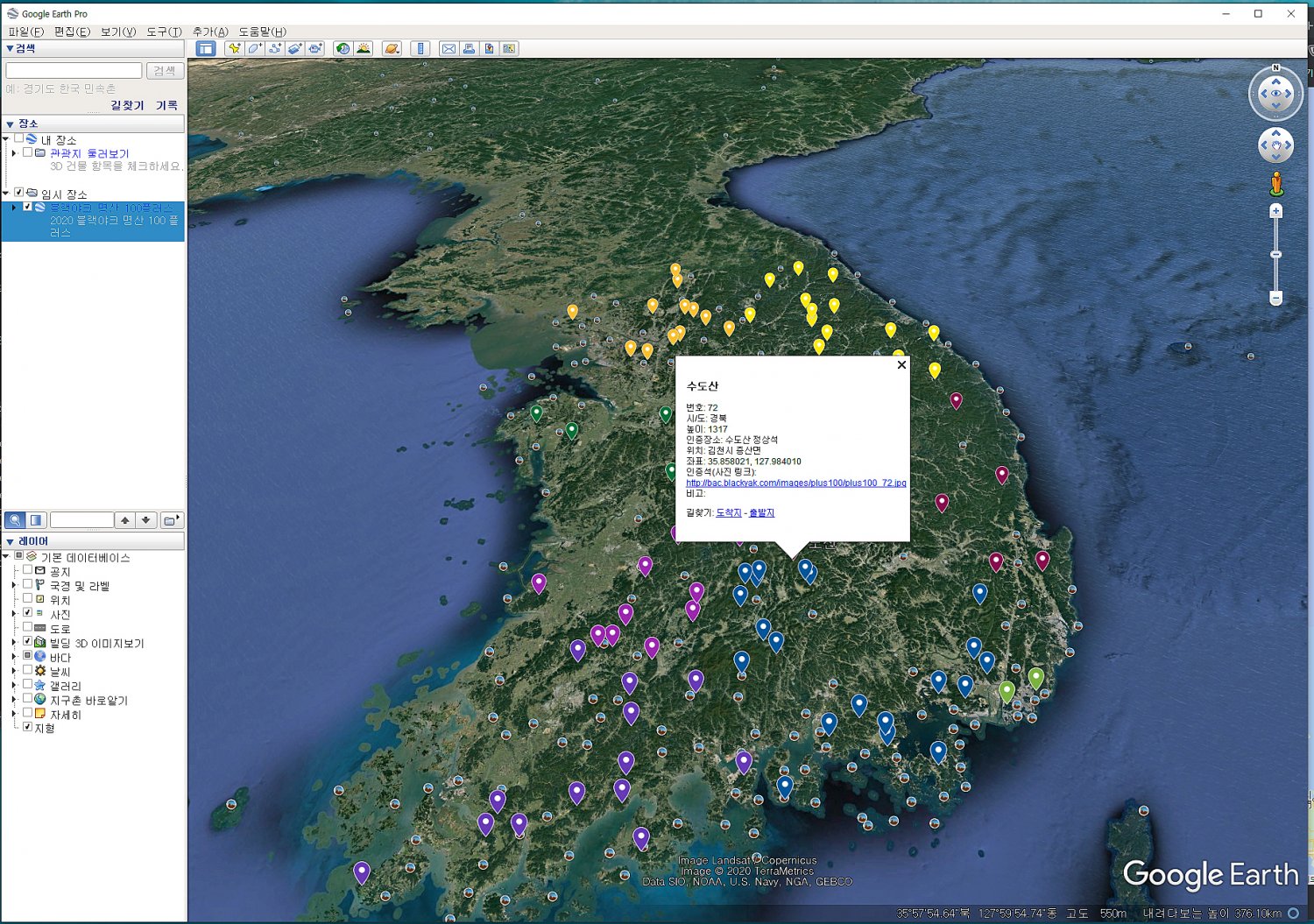Click the North indicator on look compass
Image resolution: width=1314 pixels, height=924 pixels.
click(1275, 68)
